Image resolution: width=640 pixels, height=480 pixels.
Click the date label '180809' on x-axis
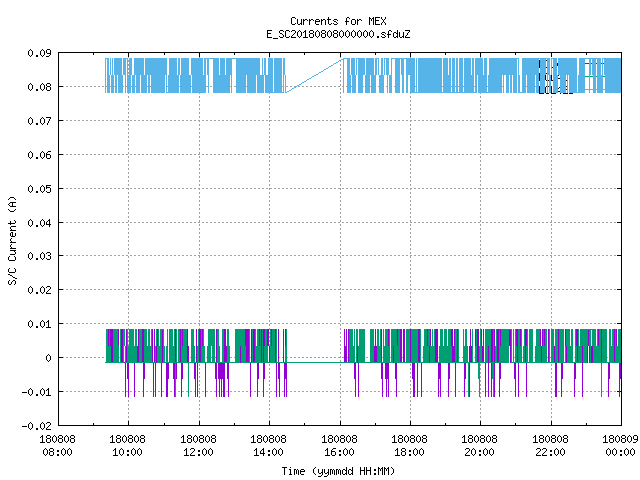[x=620, y=439]
